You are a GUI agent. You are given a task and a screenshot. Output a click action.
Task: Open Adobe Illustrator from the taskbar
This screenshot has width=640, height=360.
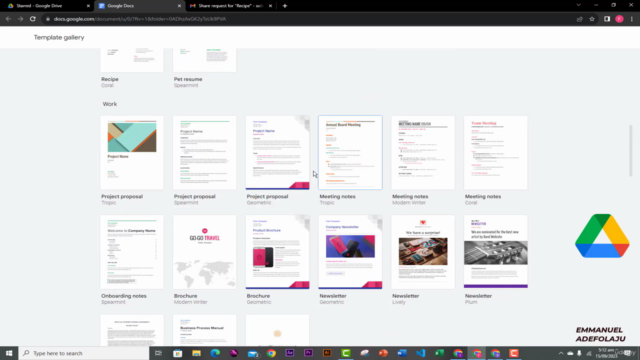(x=327, y=353)
